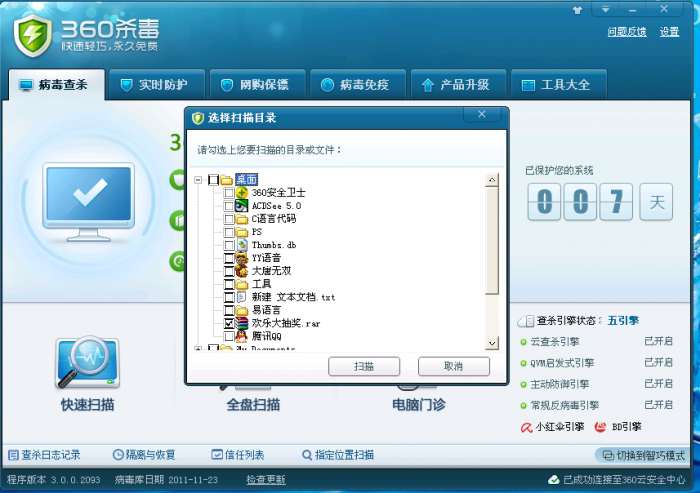Click the 工具 folder icon

[242, 284]
